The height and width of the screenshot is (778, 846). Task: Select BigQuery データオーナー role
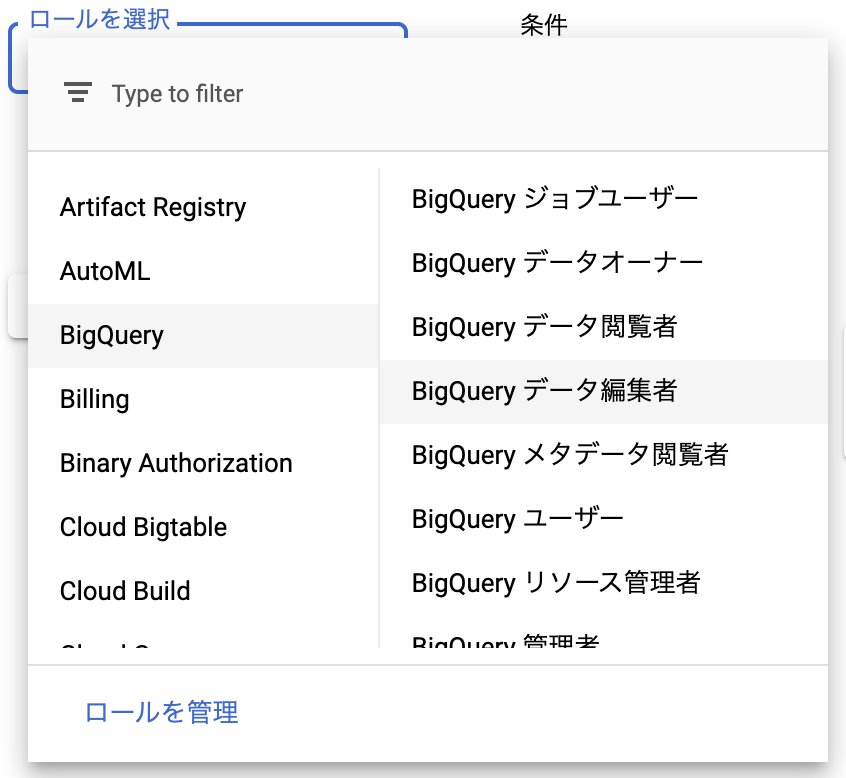(554, 263)
